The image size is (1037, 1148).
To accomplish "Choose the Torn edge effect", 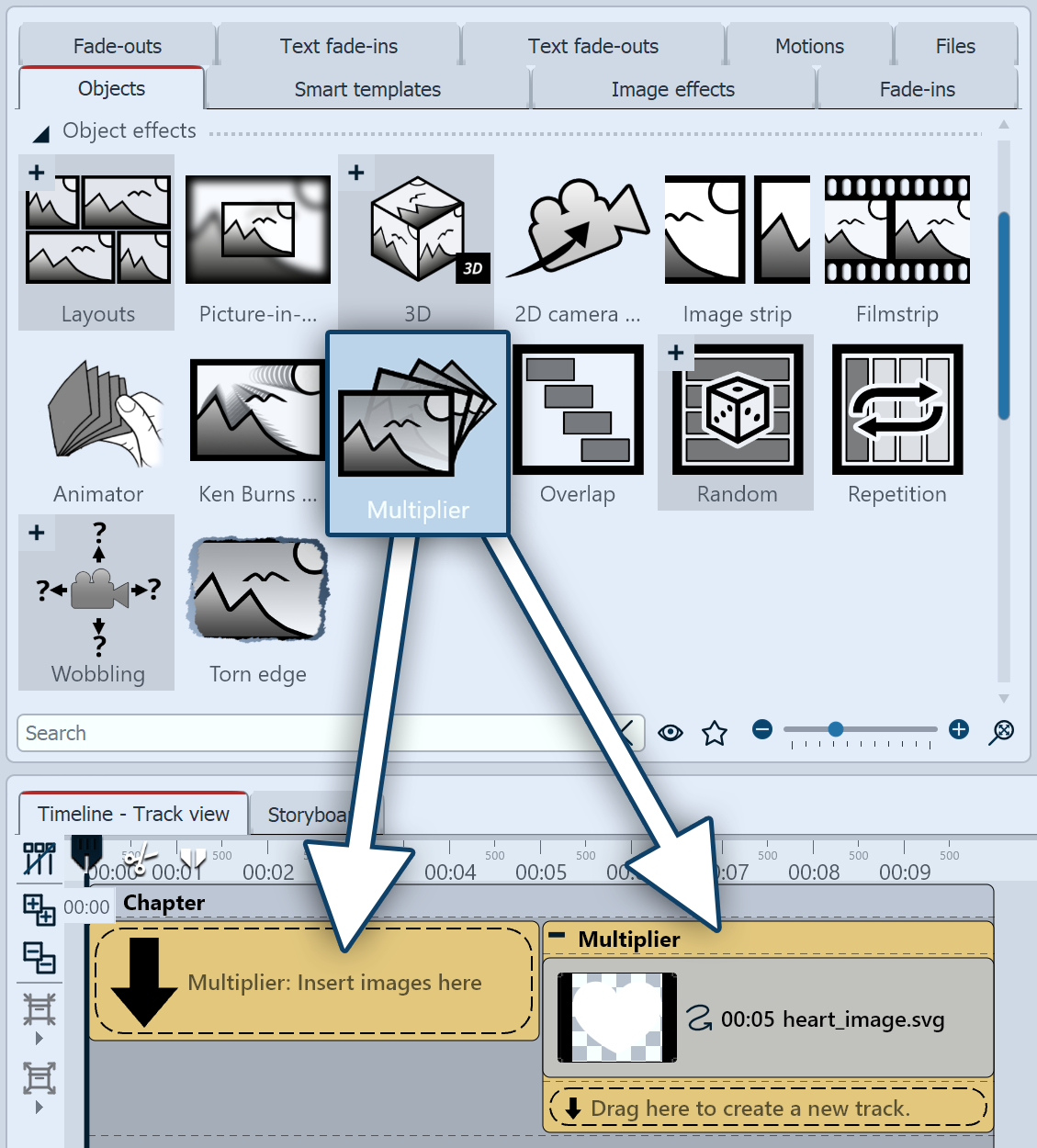I will (x=258, y=590).
